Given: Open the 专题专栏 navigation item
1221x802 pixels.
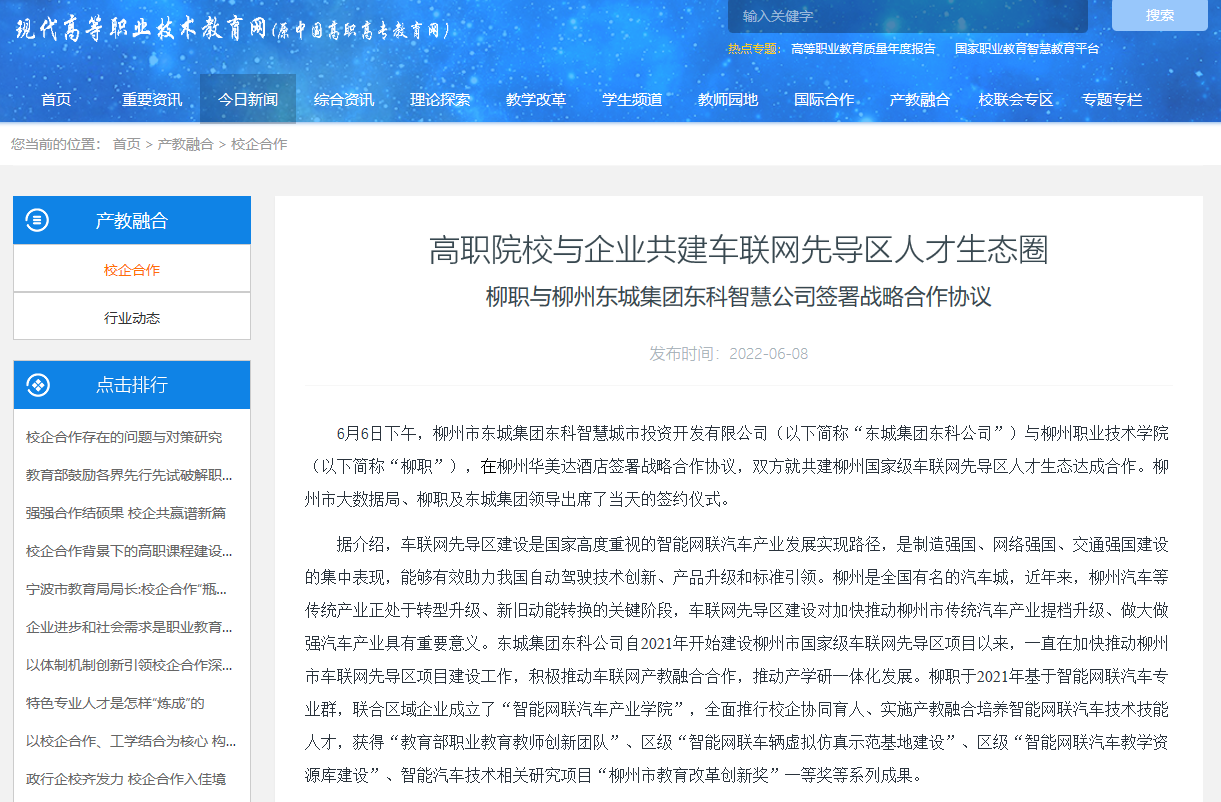Looking at the screenshot, I should coord(1111,100).
